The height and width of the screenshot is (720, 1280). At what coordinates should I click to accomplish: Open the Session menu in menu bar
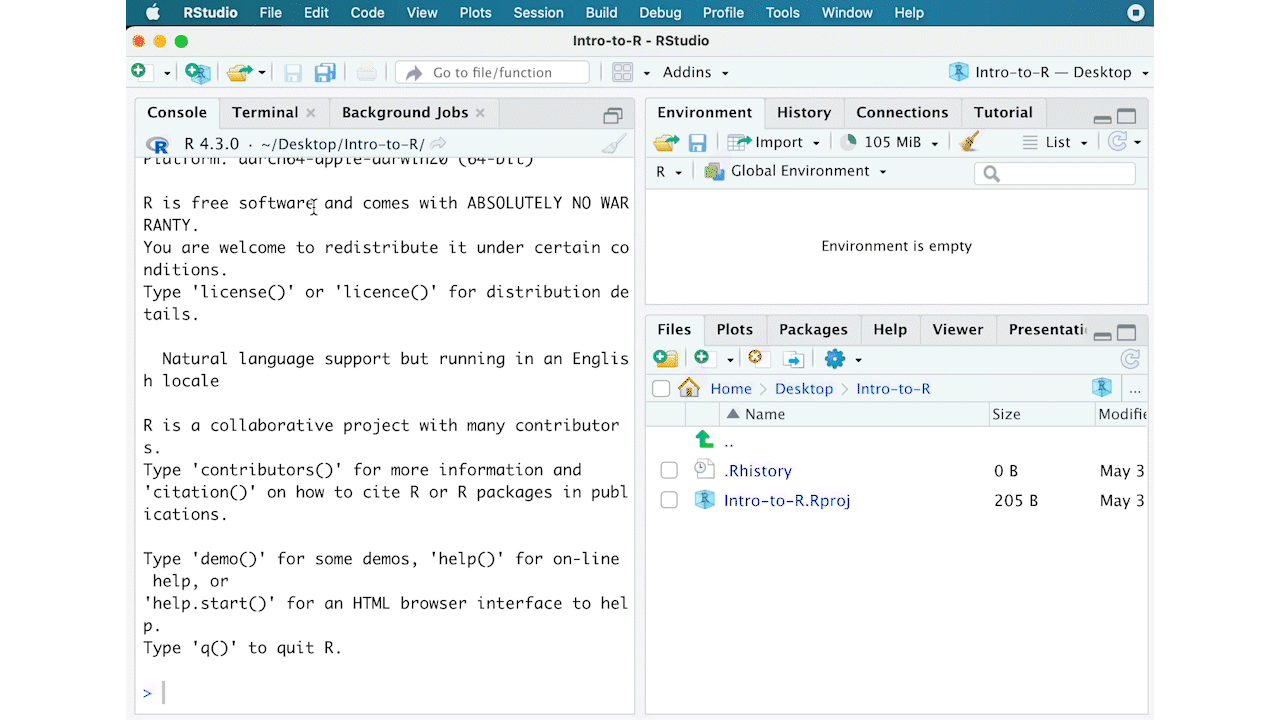click(x=538, y=13)
